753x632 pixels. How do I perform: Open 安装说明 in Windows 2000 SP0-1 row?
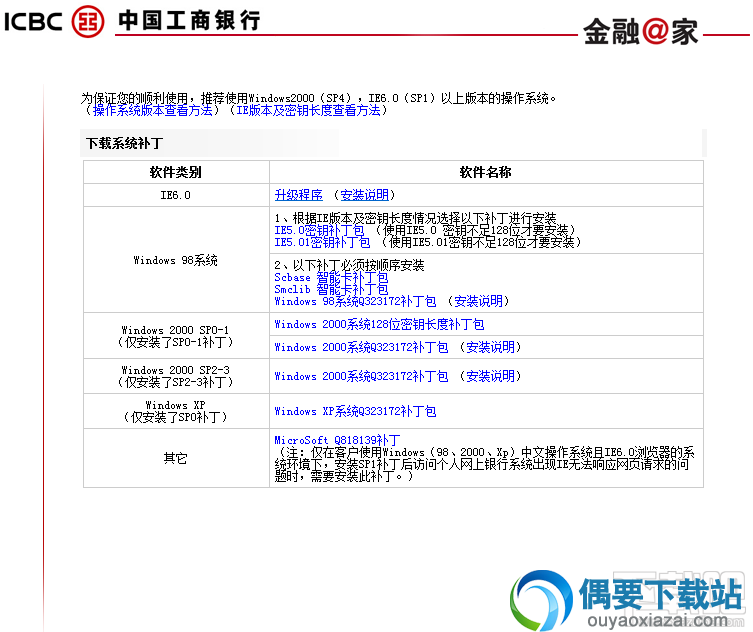pyautogui.click(x=491, y=348)
